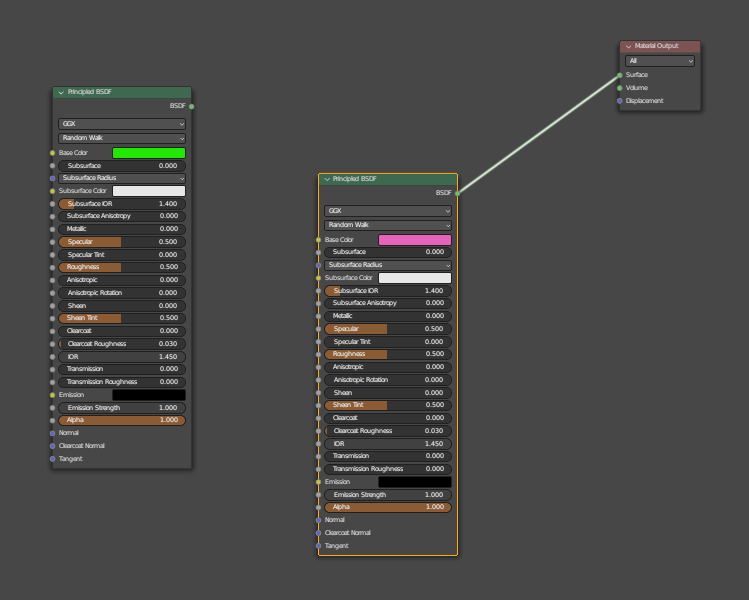Click Alpha socket on pink node
Viewport: 749px width, 600px height.
click(319, 507)
